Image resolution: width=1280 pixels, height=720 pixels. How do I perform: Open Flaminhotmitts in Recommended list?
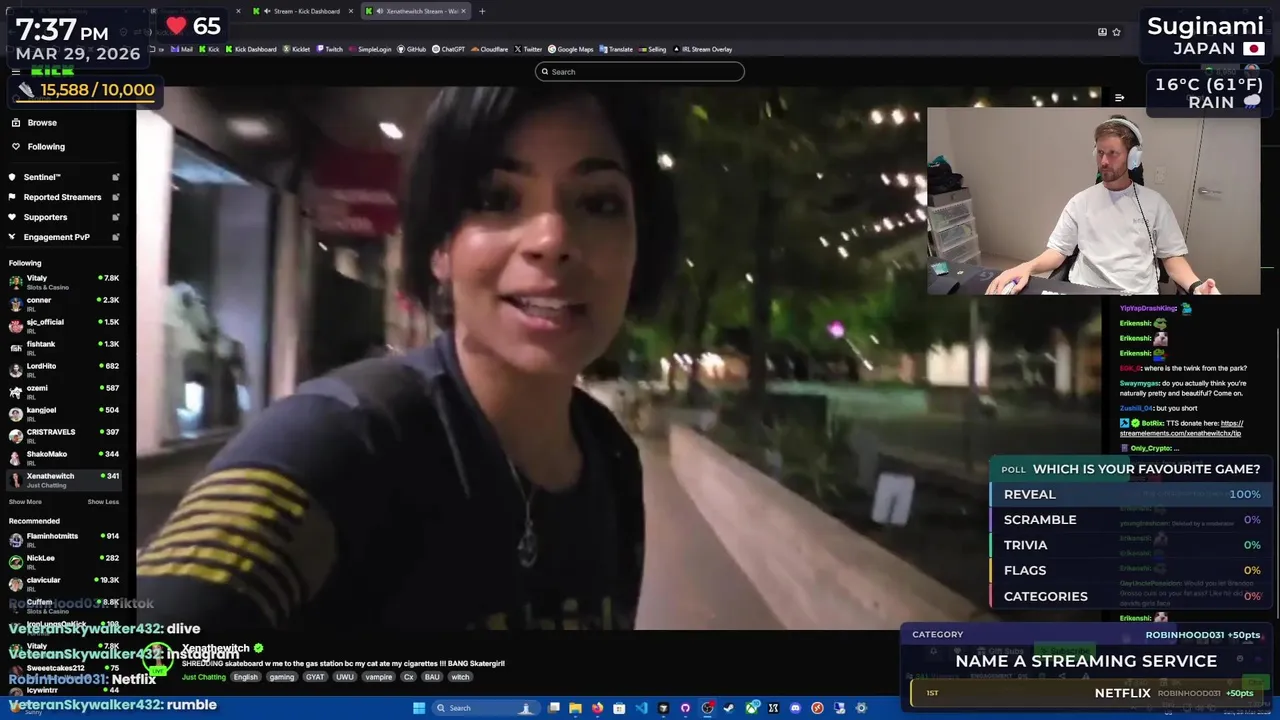[64, 539]
